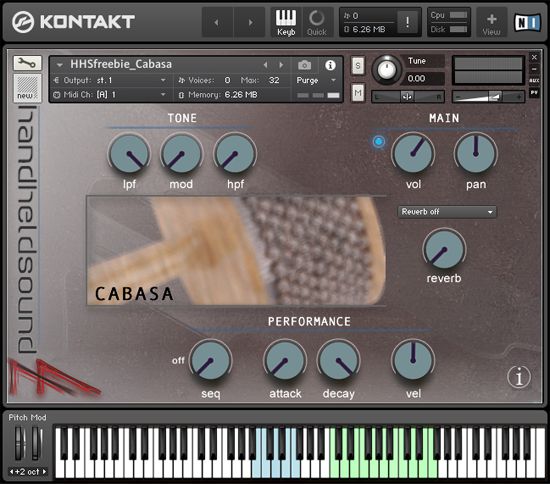
Task: Open the wrench edit mode icon
Action: coord(27,63)
